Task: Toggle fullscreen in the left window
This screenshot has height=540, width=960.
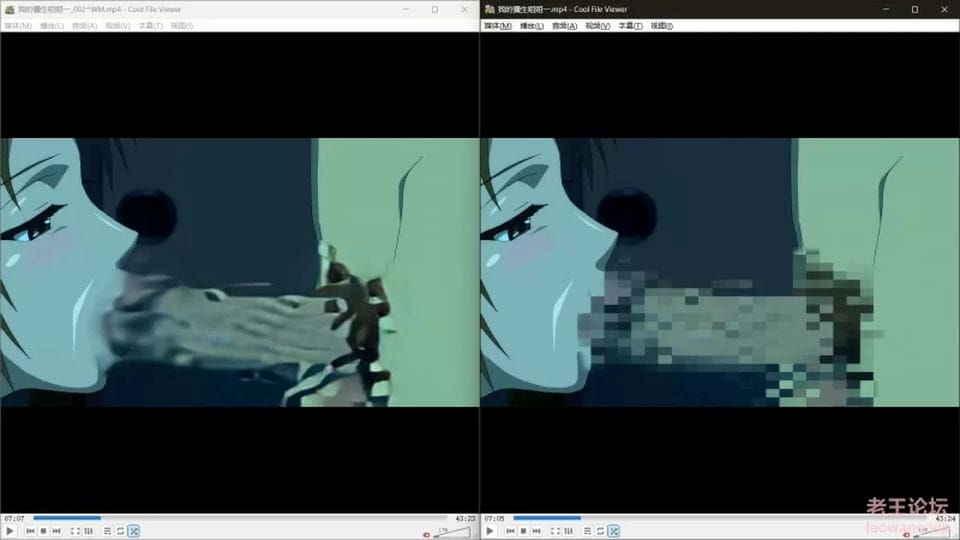Action: [x=75, y=531]
